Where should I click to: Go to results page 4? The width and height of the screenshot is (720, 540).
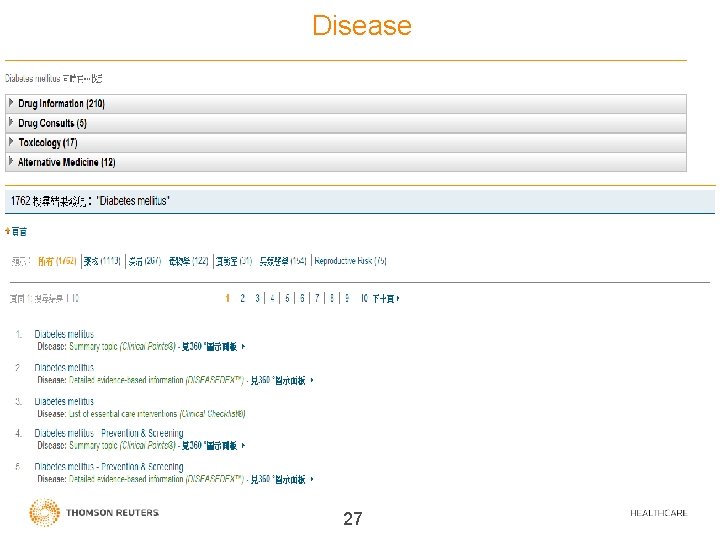pyautogui.click(x=272, y=298)
